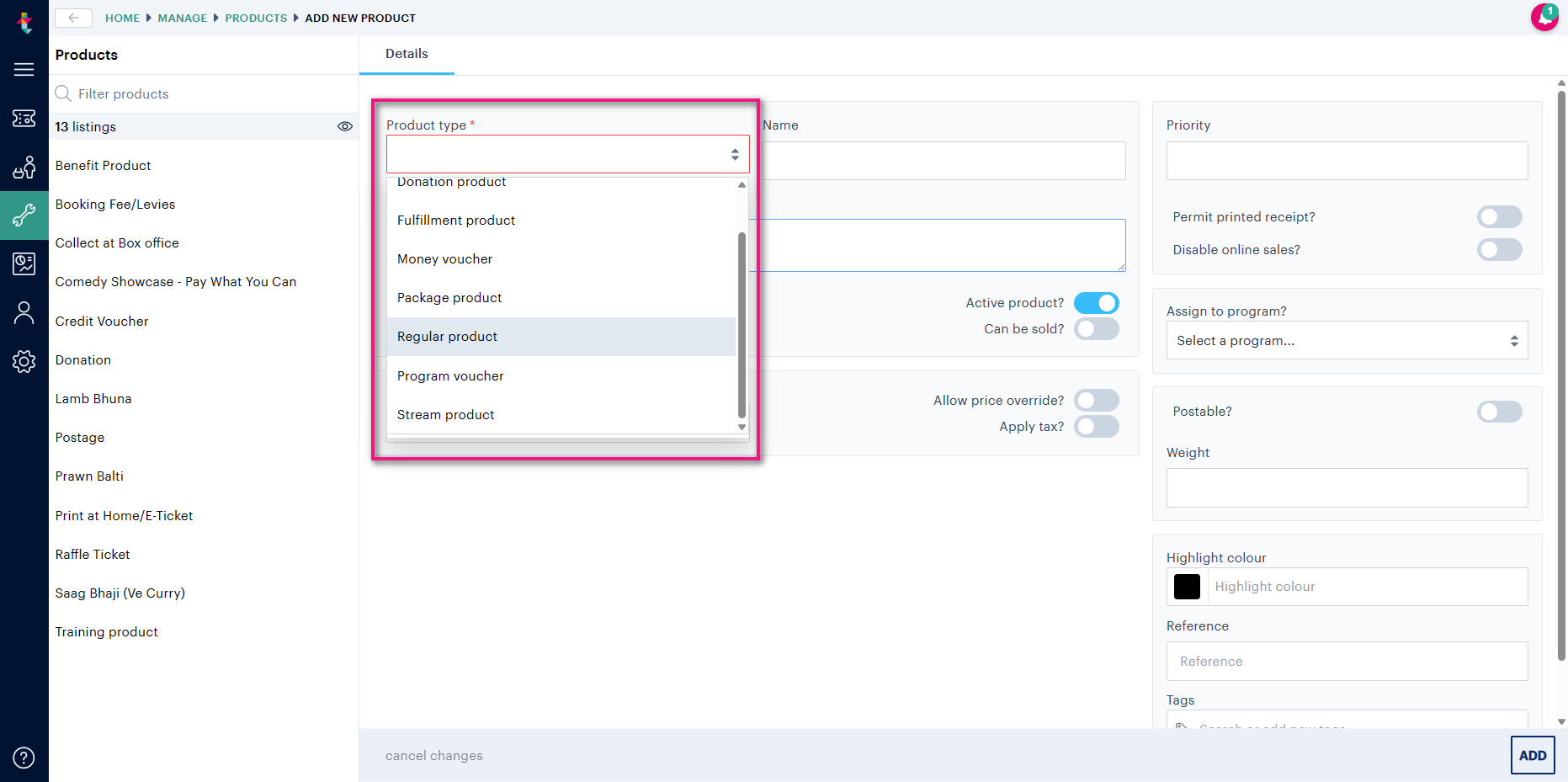Click the filter products search icon
Image resolution: width=1568 pixels, height=782 pixels.
[x=63, y=93]
